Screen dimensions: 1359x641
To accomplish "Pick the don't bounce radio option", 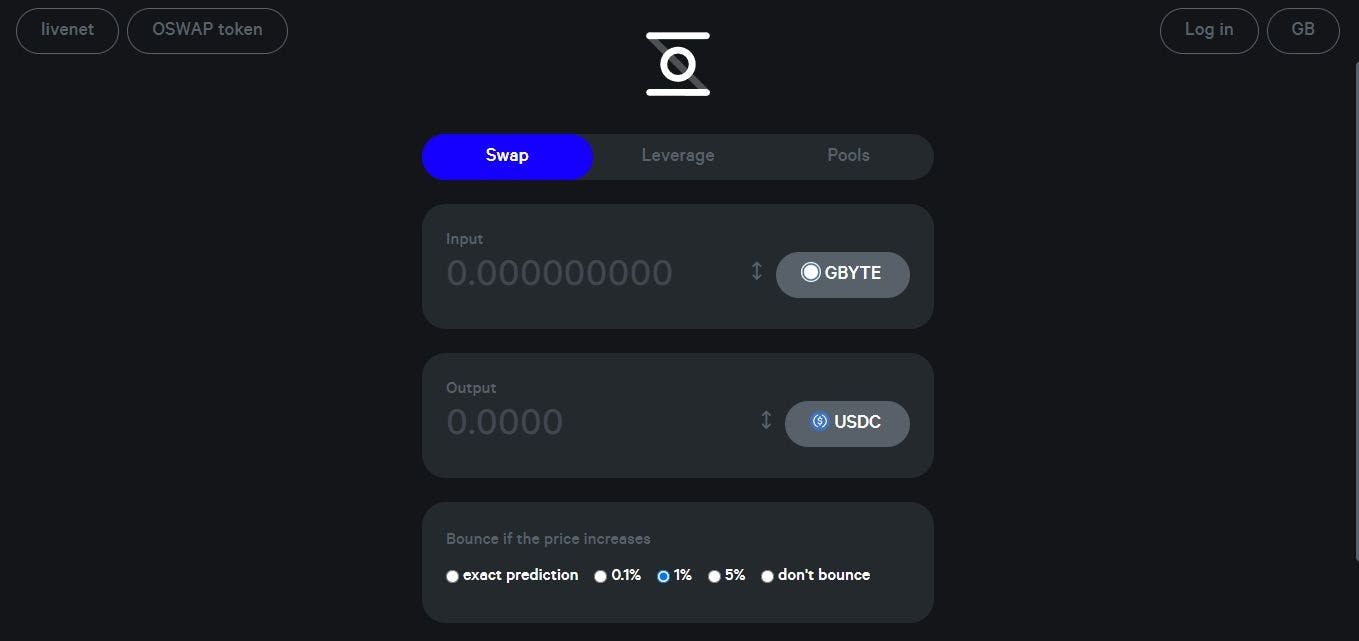I will pos(767,576).
